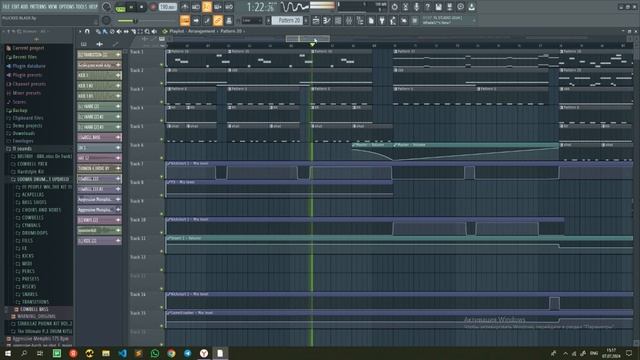Viewport: 640px width, 360px height.
Task: Click the tempo value field
Action: [168, 7]
